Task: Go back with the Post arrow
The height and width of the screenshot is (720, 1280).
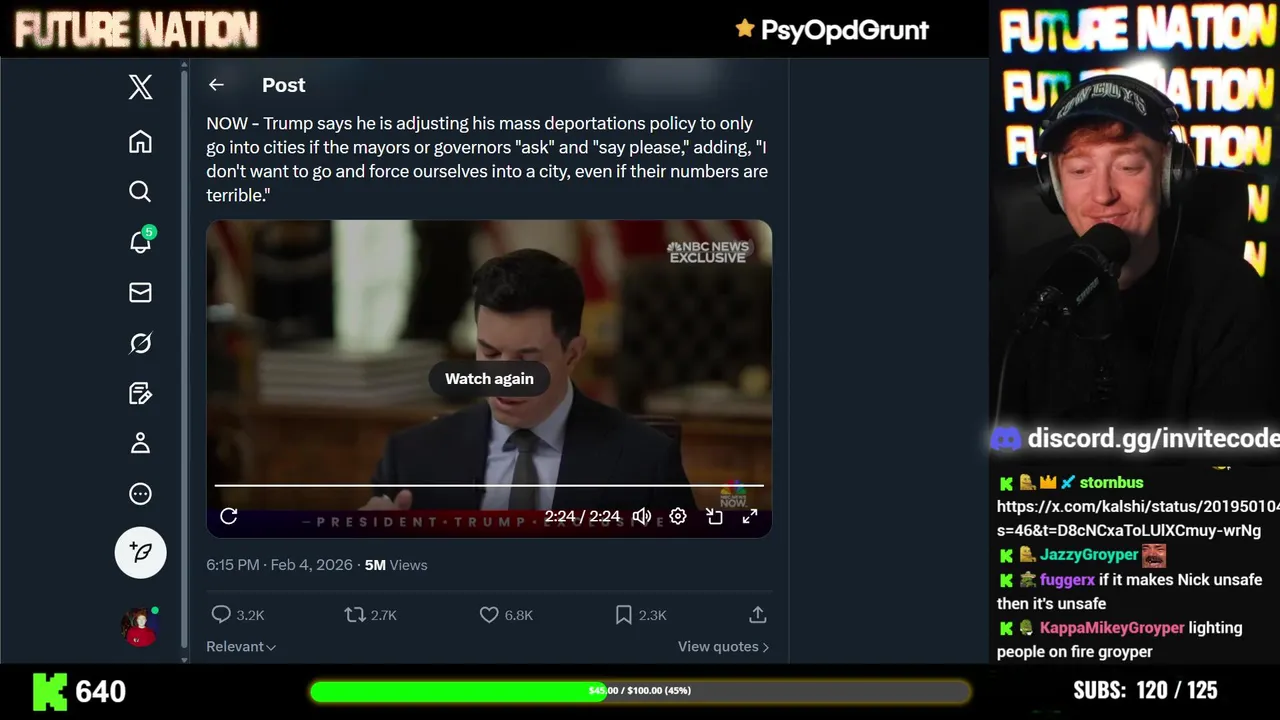Action: (x=216, y=85)
